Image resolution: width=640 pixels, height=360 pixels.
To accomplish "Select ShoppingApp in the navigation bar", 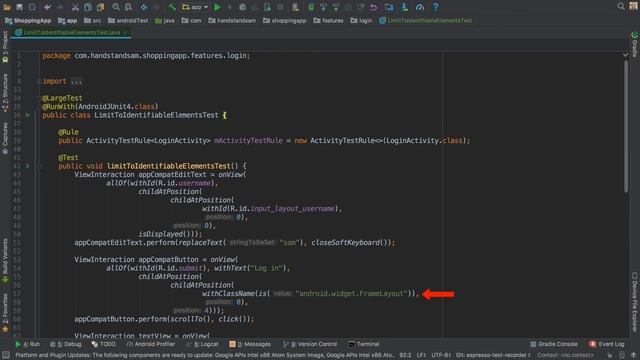I will pyautogui.click(x=28, y=20).
